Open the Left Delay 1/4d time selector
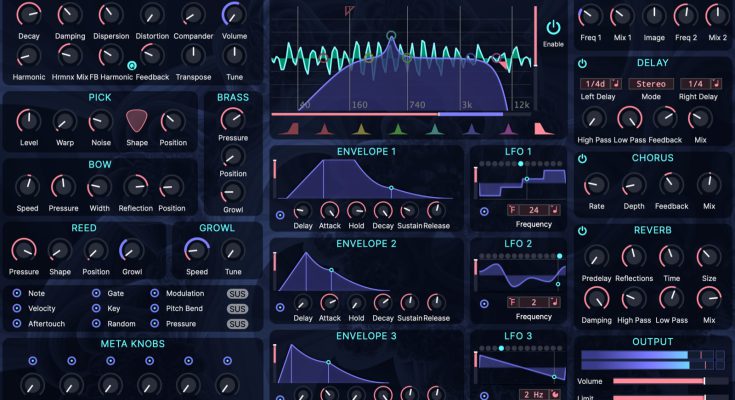This screenshot has height=400, width=735. coord(594,84)
